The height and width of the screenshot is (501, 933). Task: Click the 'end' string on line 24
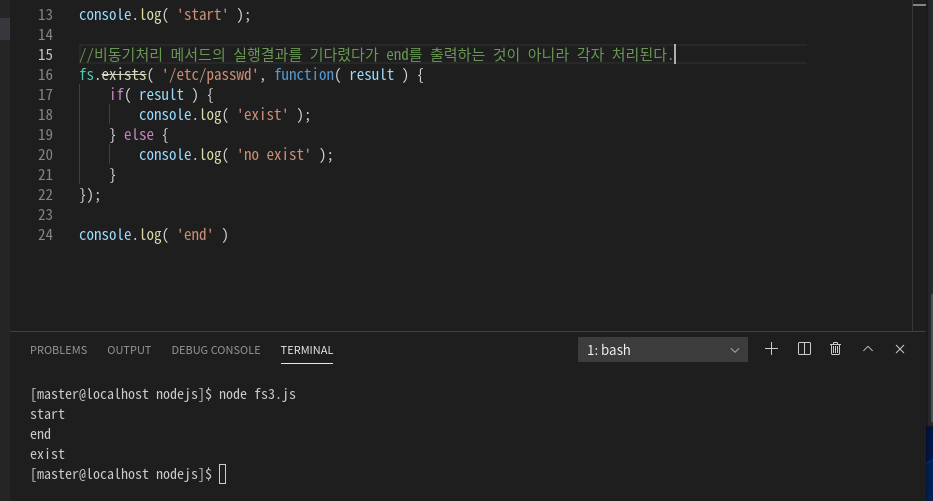click(x=195, y=235)
